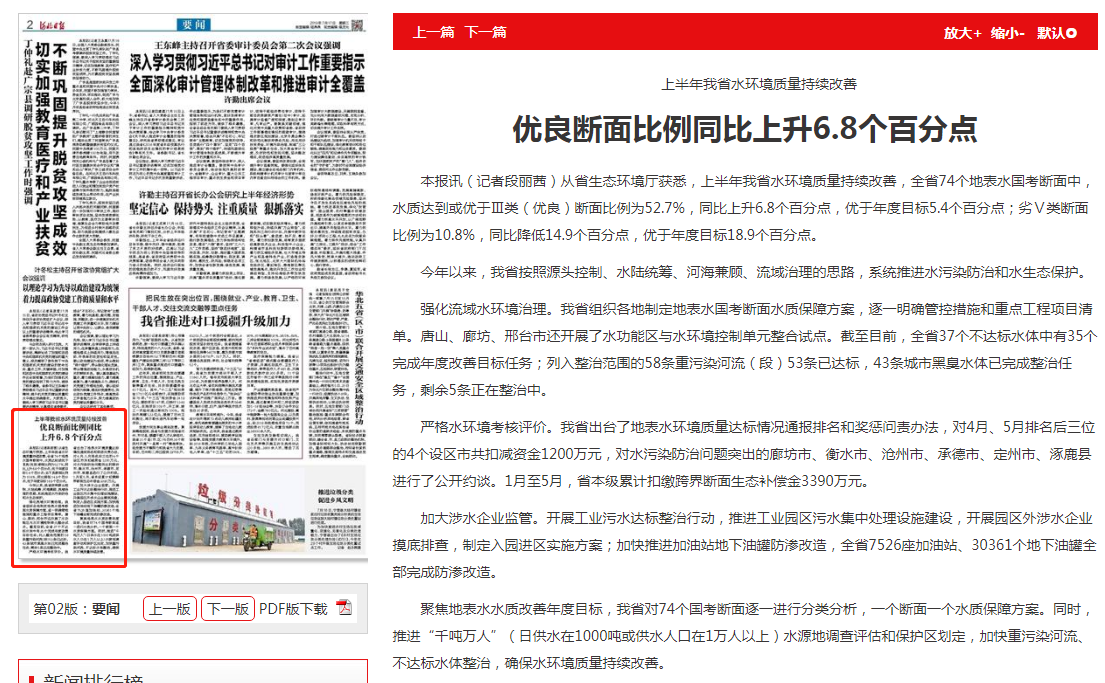The image size is (1105, 683).
Task: Click the circle icon beside 默认
Action: tap(1072, 33)
